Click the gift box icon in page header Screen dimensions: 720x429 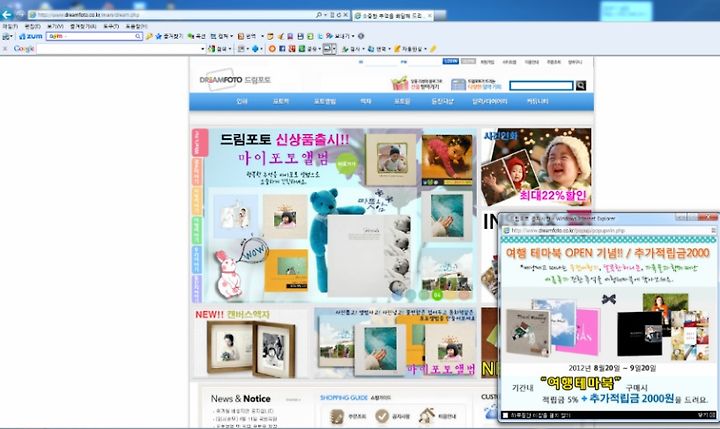coord(399,84)
